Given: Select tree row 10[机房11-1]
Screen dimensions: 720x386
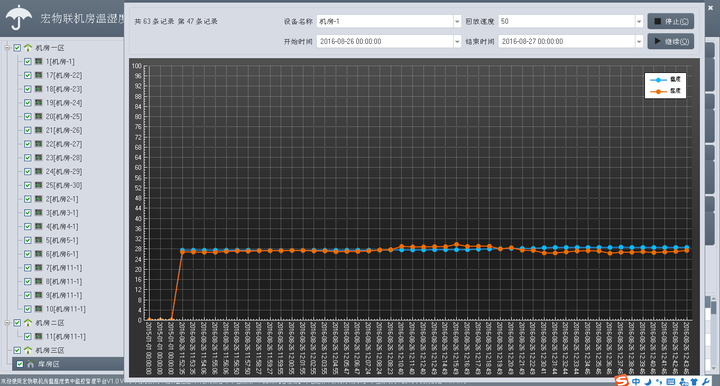Looking at the screenshot, I should coord(66,309).
